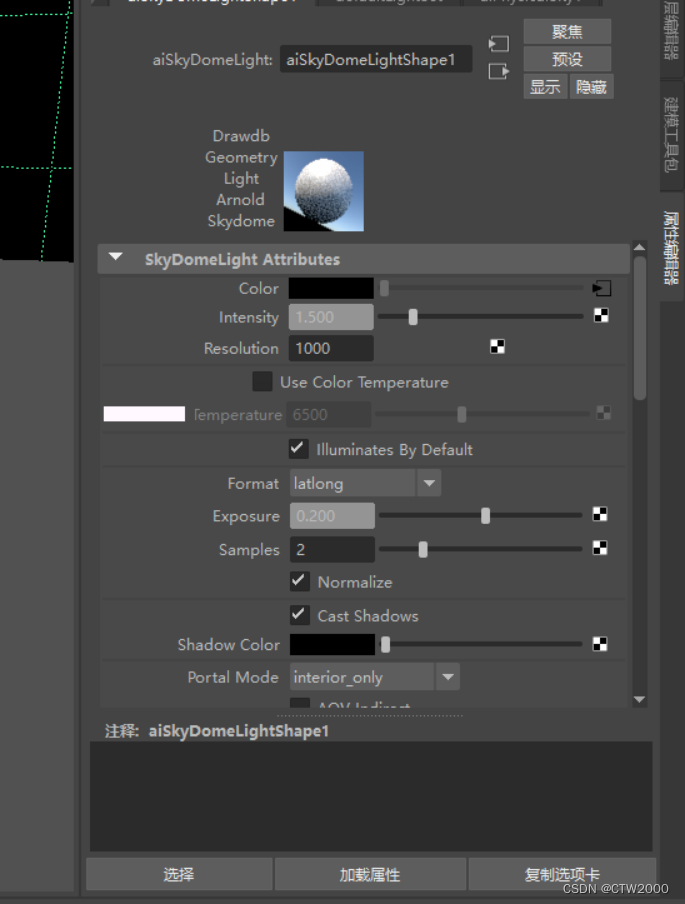Click the attribute panel scrollbar thumb
Image resolution: width=685 pixels, height=904 pixels.
pyautogui.click(x=639, y=327)
